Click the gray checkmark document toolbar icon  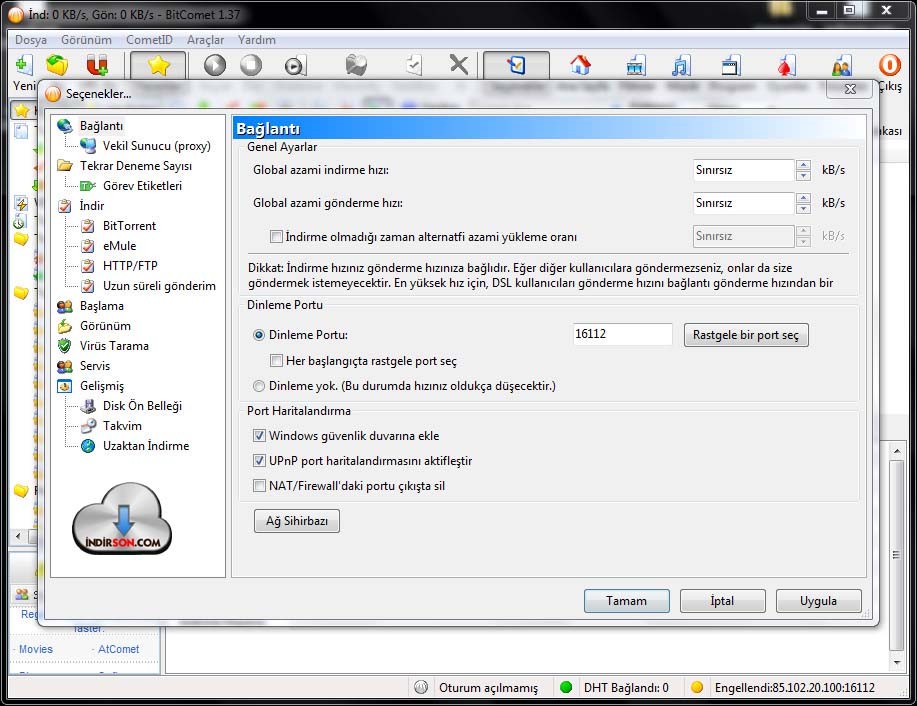415,65
